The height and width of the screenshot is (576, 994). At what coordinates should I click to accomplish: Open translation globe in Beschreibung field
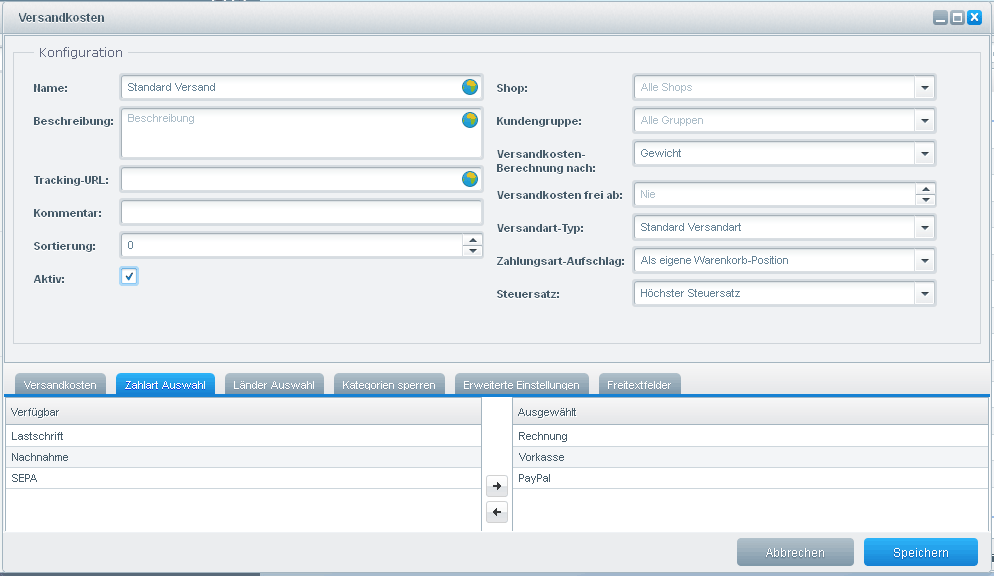(x=470, y=120)
